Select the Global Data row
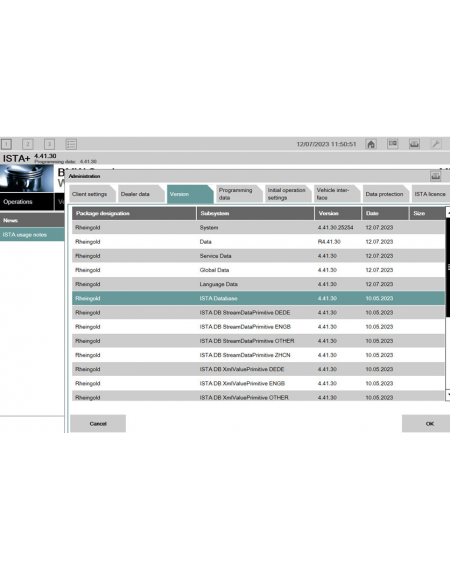The width and height of the screenshot is (450, 570). (x=258, y=270)
